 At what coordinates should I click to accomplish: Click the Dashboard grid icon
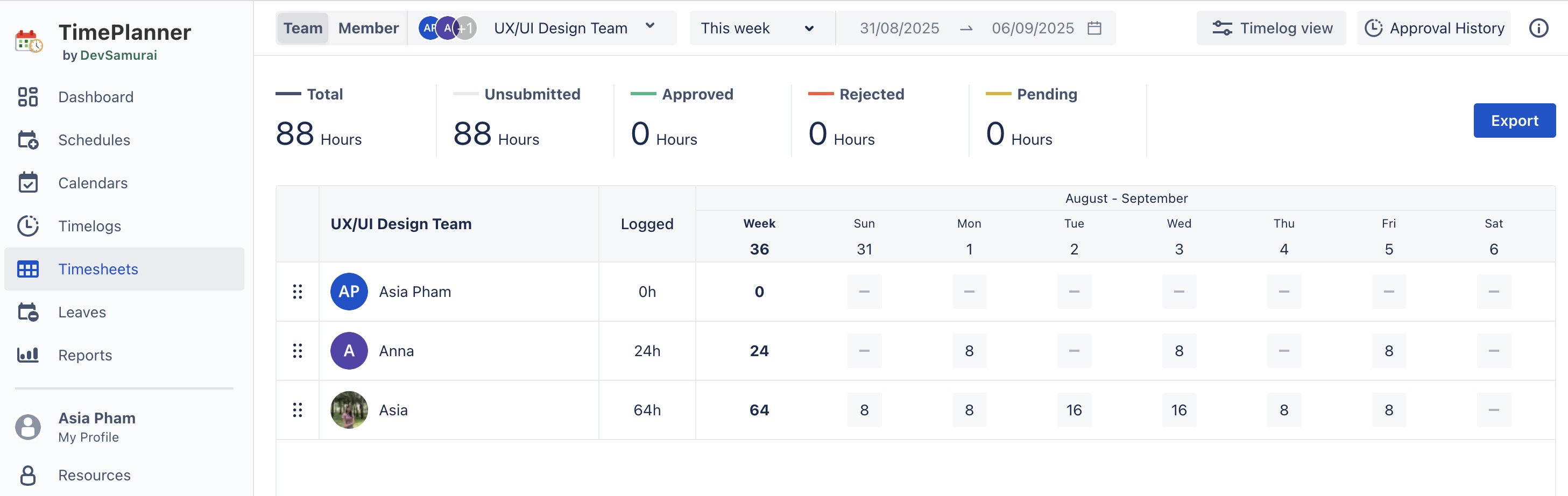pyautogui.click(x=28, y=97)
